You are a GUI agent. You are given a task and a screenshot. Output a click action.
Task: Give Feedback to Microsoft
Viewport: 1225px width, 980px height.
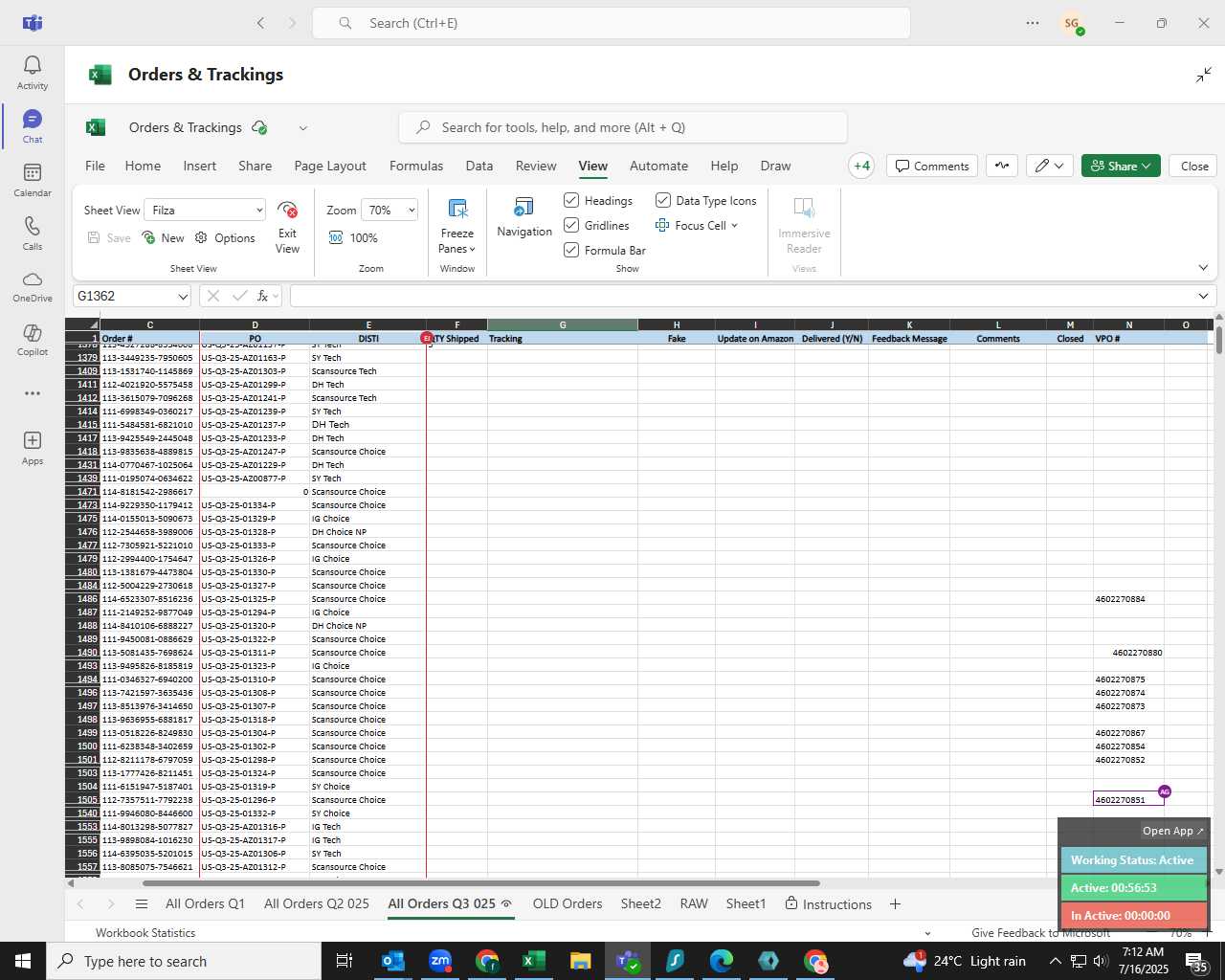[x=1041, y=933]
